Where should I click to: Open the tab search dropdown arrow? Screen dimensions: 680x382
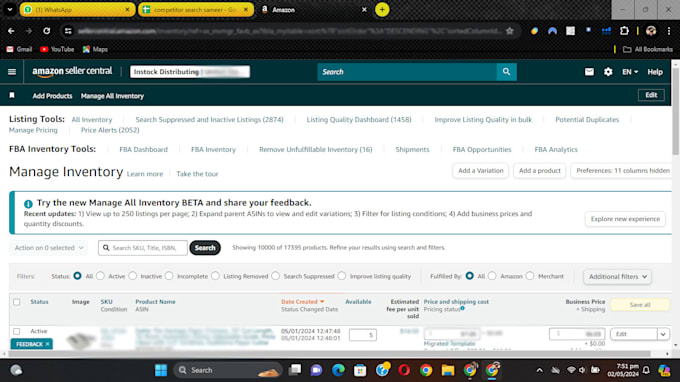click(x=10, y=10)
